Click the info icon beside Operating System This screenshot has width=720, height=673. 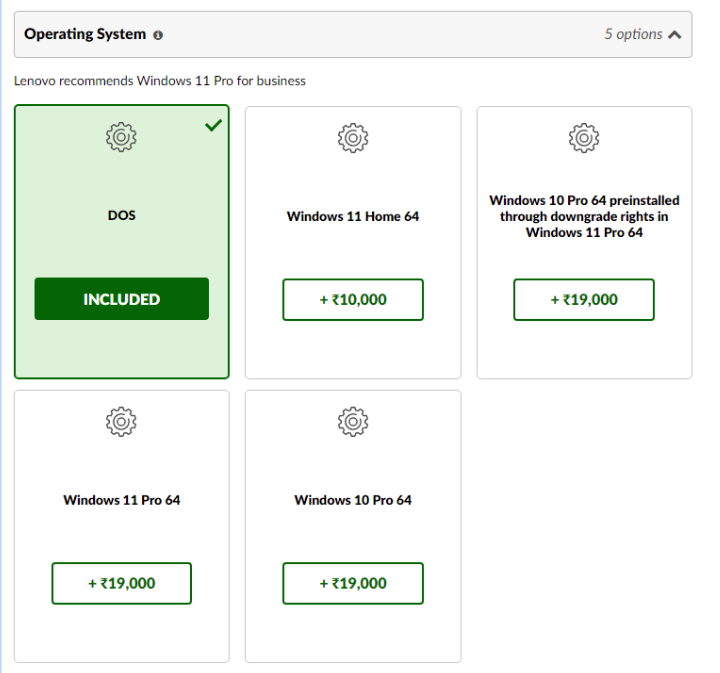pos(158,35)
